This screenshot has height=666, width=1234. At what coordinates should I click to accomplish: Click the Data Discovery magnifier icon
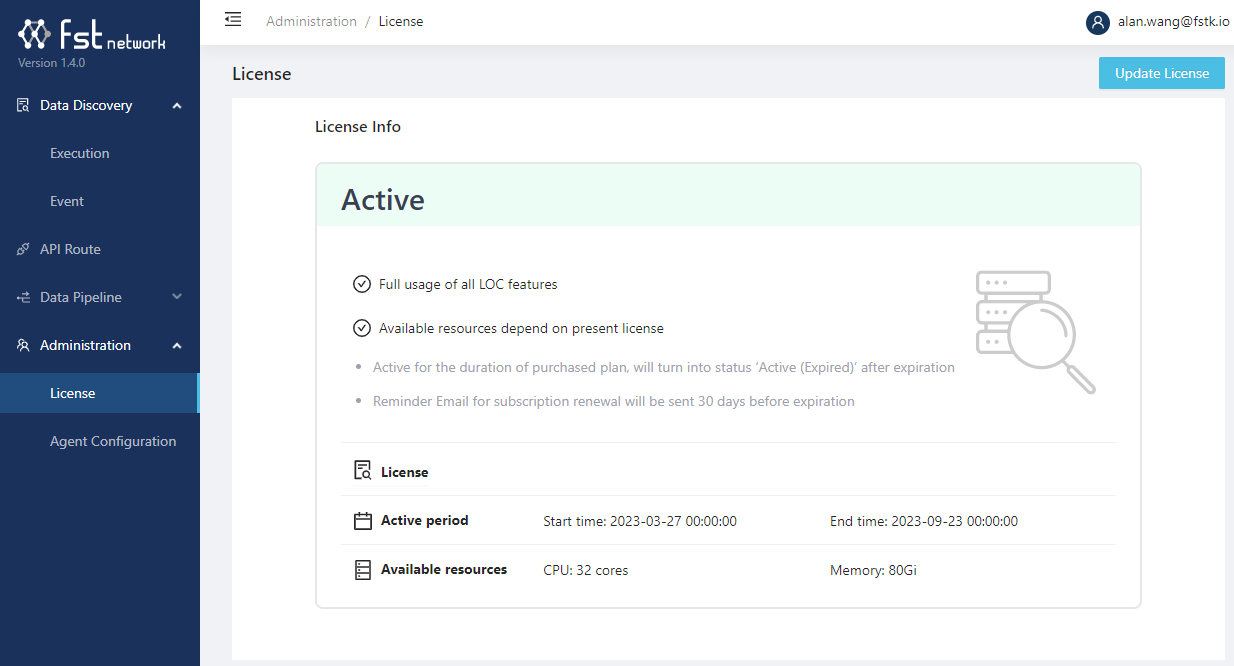tap(23, 105)
